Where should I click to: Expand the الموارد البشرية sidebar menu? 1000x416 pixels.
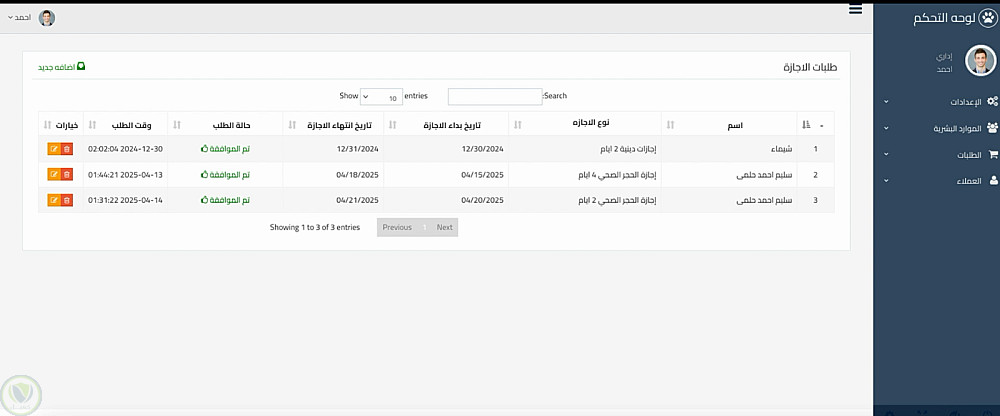tap(936, 128)
